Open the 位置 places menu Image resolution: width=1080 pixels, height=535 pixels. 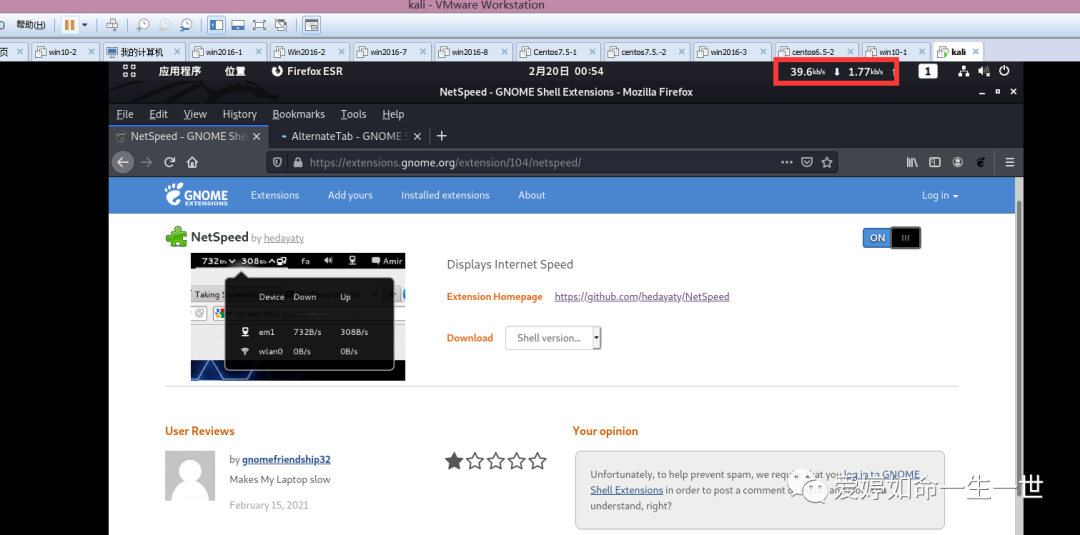(x=235, y=71)
